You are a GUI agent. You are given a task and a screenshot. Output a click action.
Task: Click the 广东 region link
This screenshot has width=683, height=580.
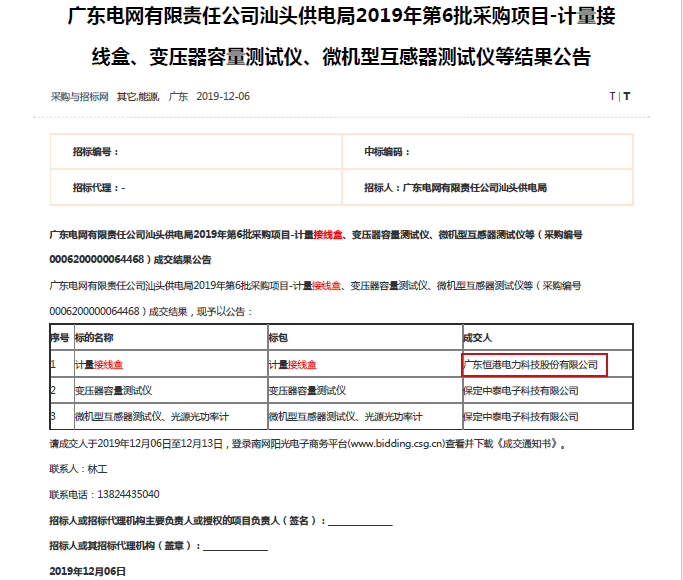178,97
